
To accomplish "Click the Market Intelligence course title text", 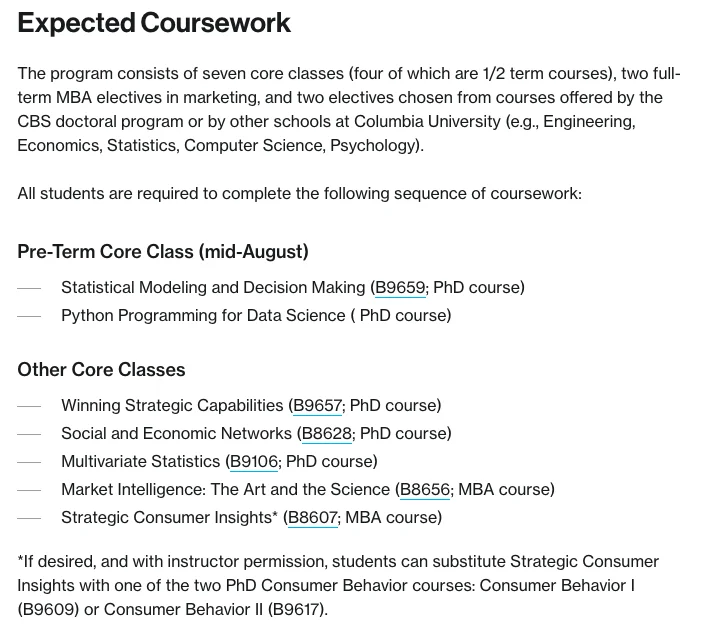I will click(225, 490).
